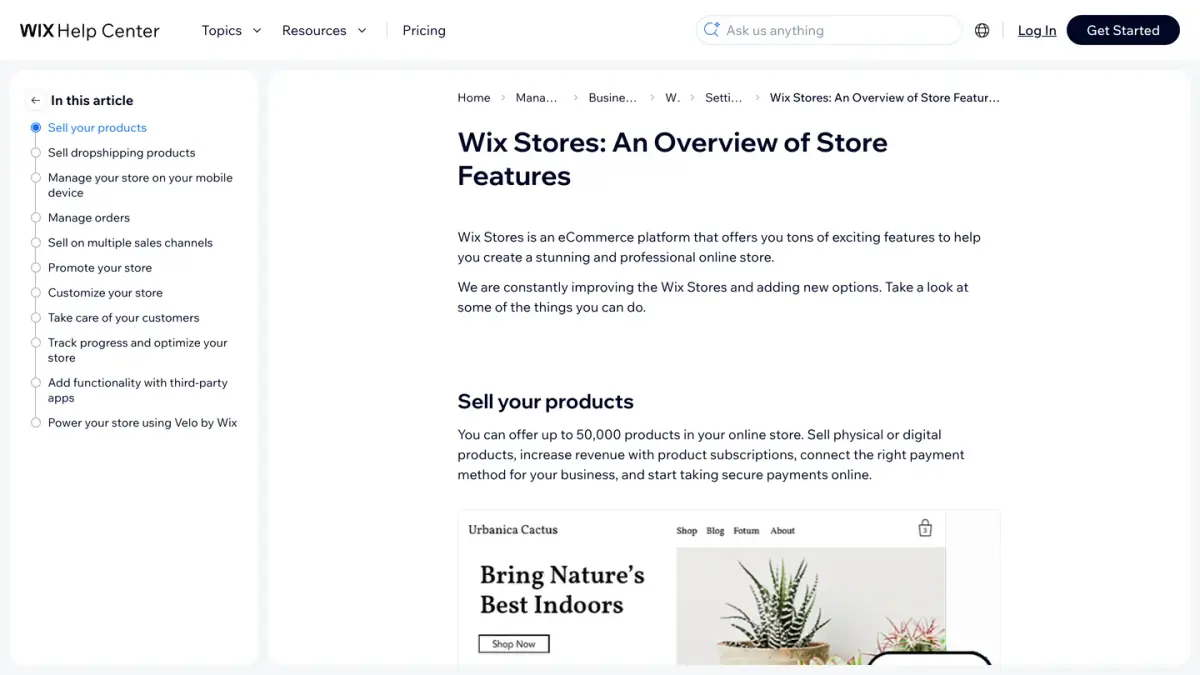
Task: Click the Wix Help Center logo
Action: pos(90,31)
